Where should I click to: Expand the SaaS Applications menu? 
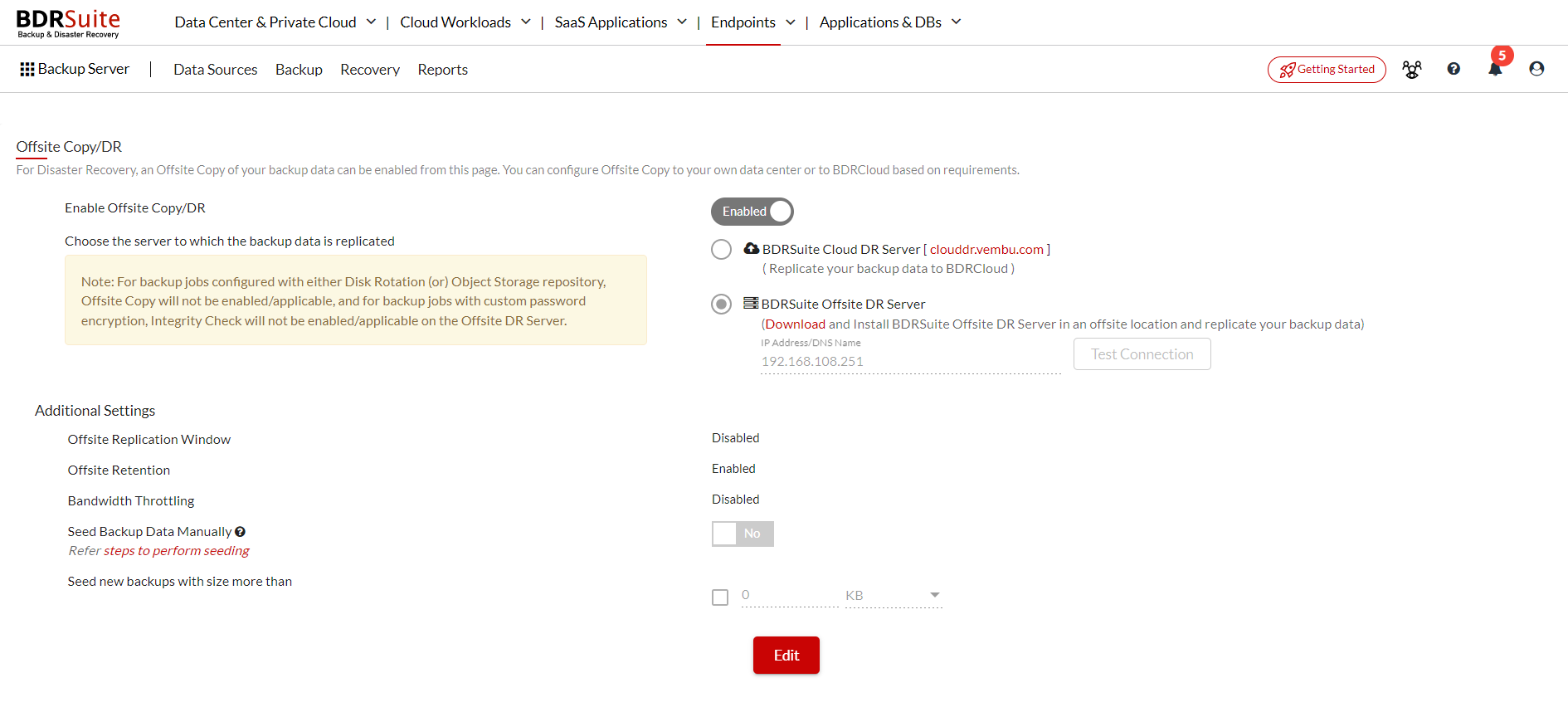[x=621, y=22]
